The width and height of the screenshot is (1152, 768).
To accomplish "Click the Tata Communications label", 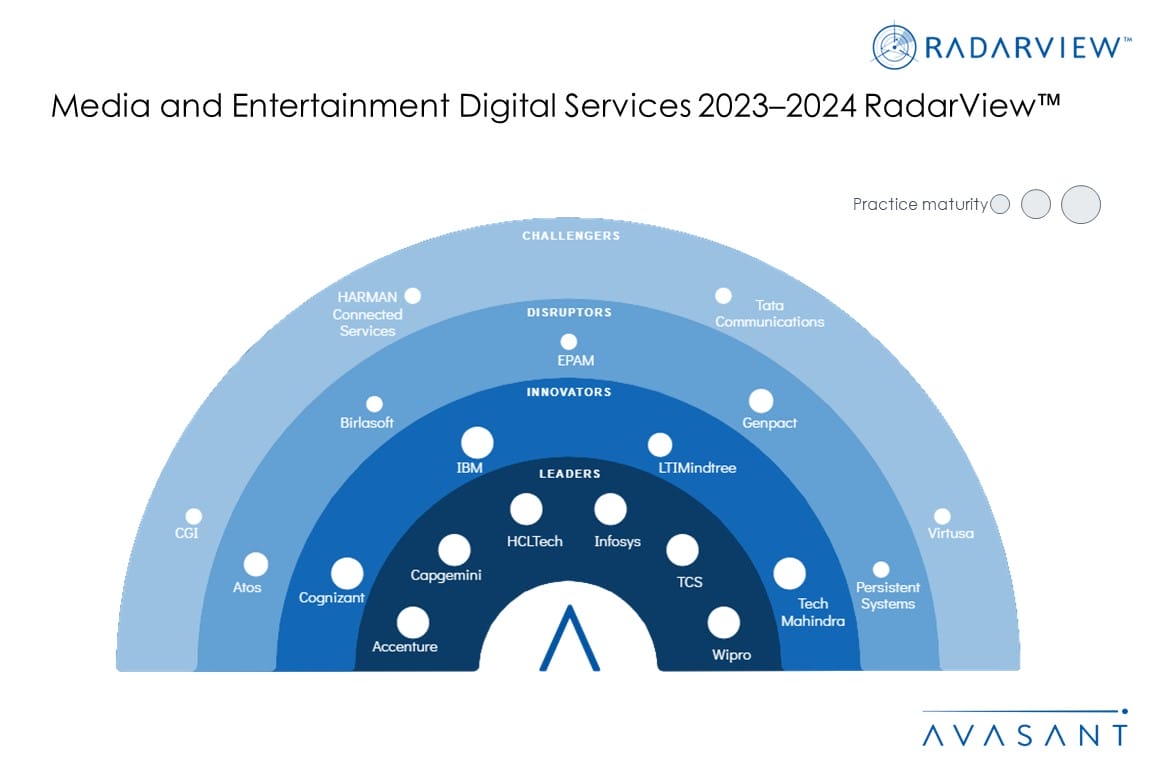I will (769, 314).
